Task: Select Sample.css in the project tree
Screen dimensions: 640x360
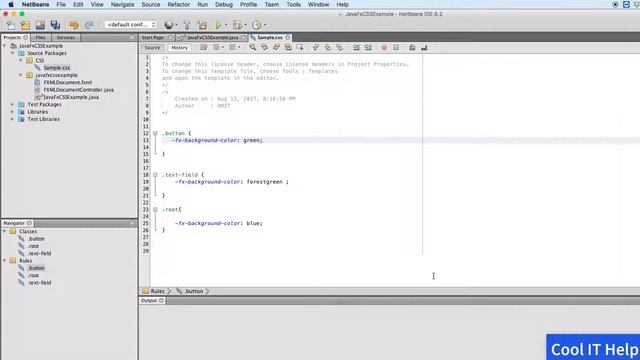Action: 57,68
